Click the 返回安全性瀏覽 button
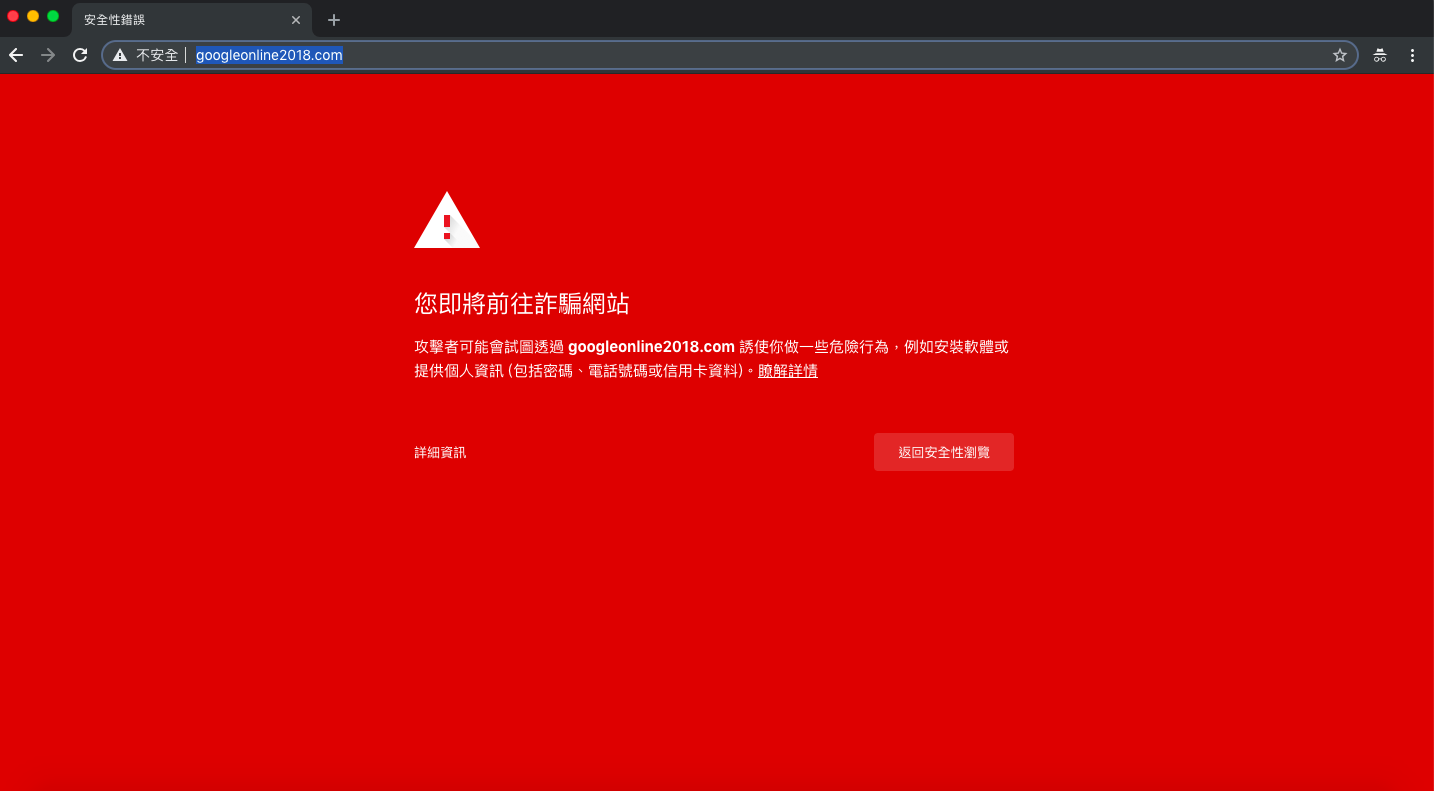Screen dimensions: 1434x791 tap(944, 452)
